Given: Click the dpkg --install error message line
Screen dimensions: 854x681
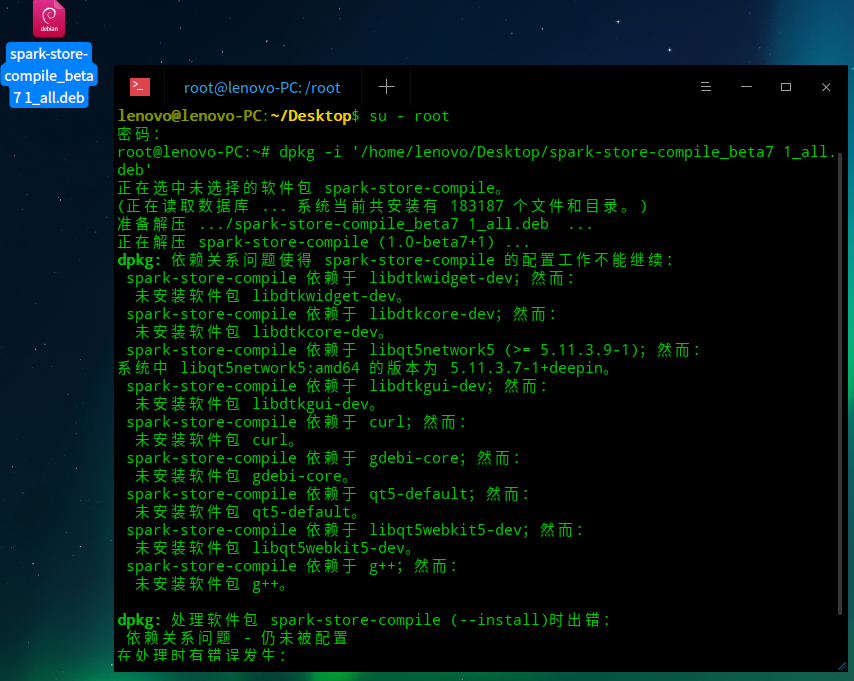Looking at the screenshot, I should pyautogui.click(x=363, y=619).
